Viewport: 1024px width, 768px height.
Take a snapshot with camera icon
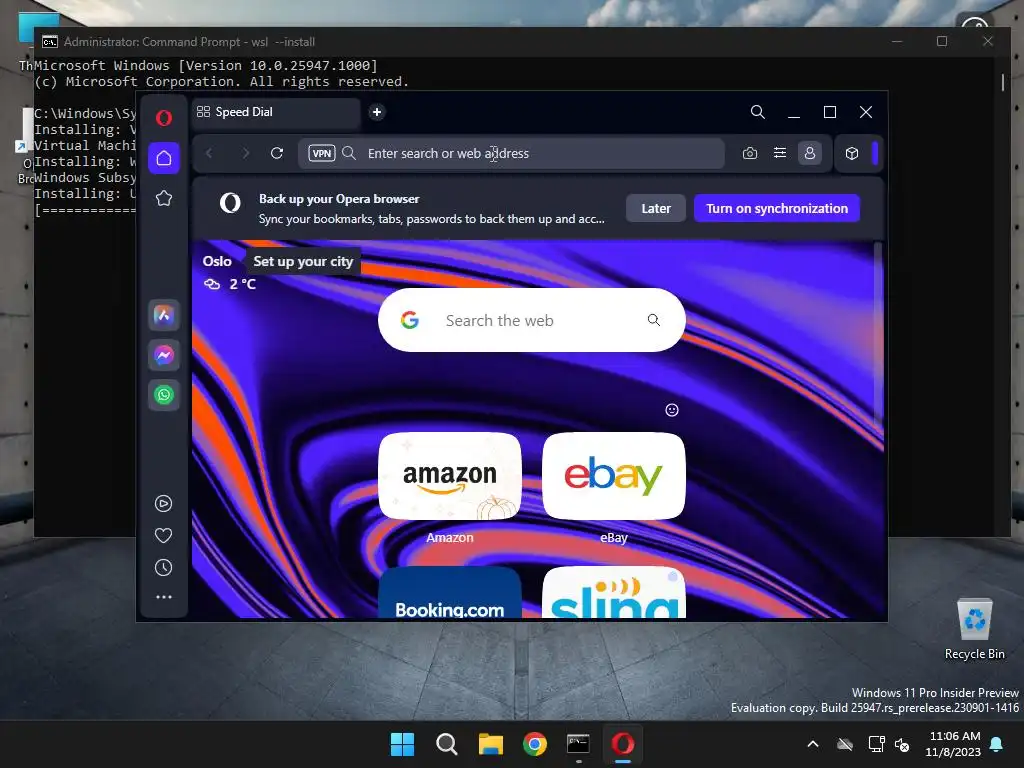click(750, 153)
